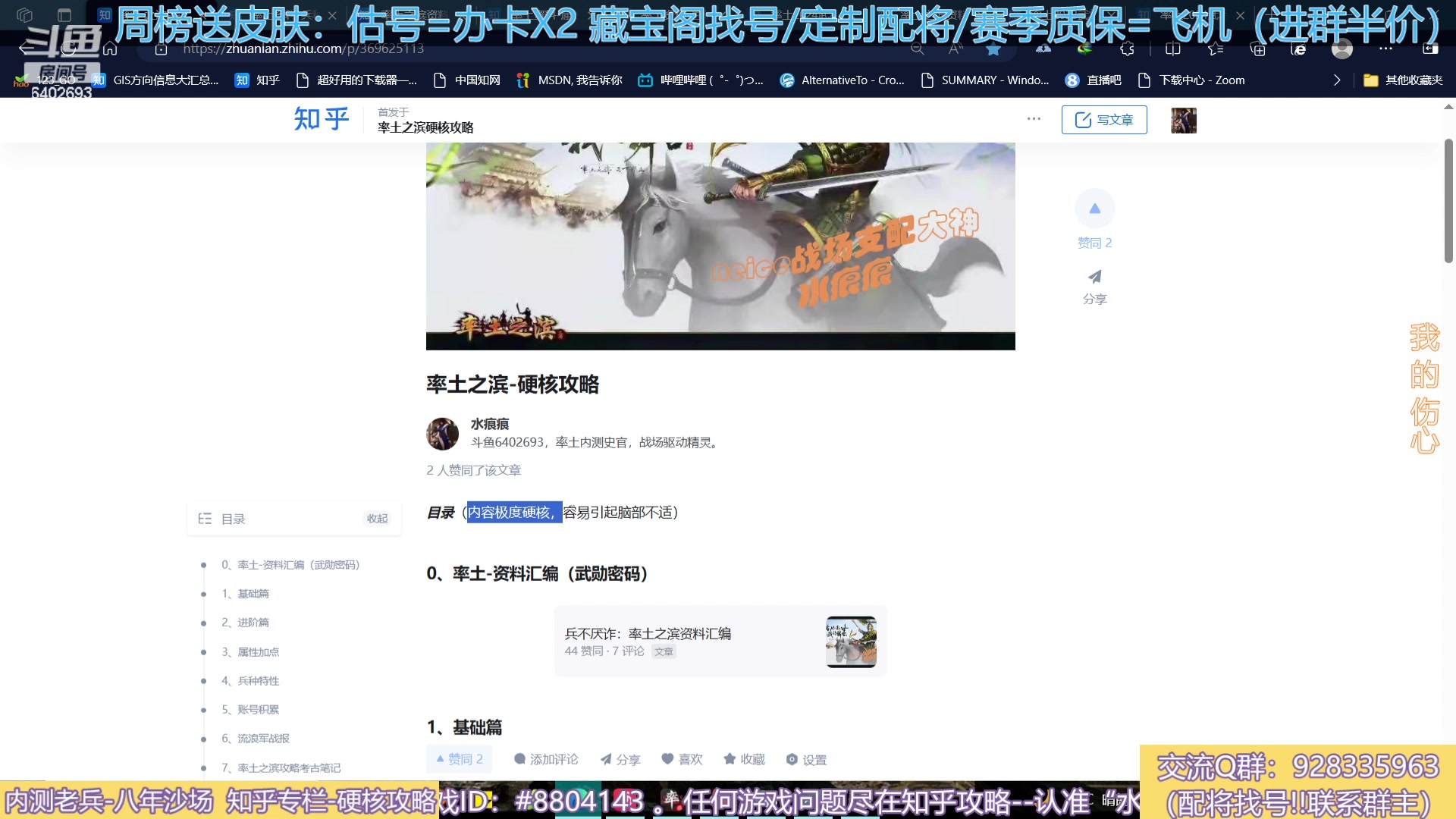Click 添加评论 in the bottom bar
The height and width of the screenshot is (819, 1456).
546,759
